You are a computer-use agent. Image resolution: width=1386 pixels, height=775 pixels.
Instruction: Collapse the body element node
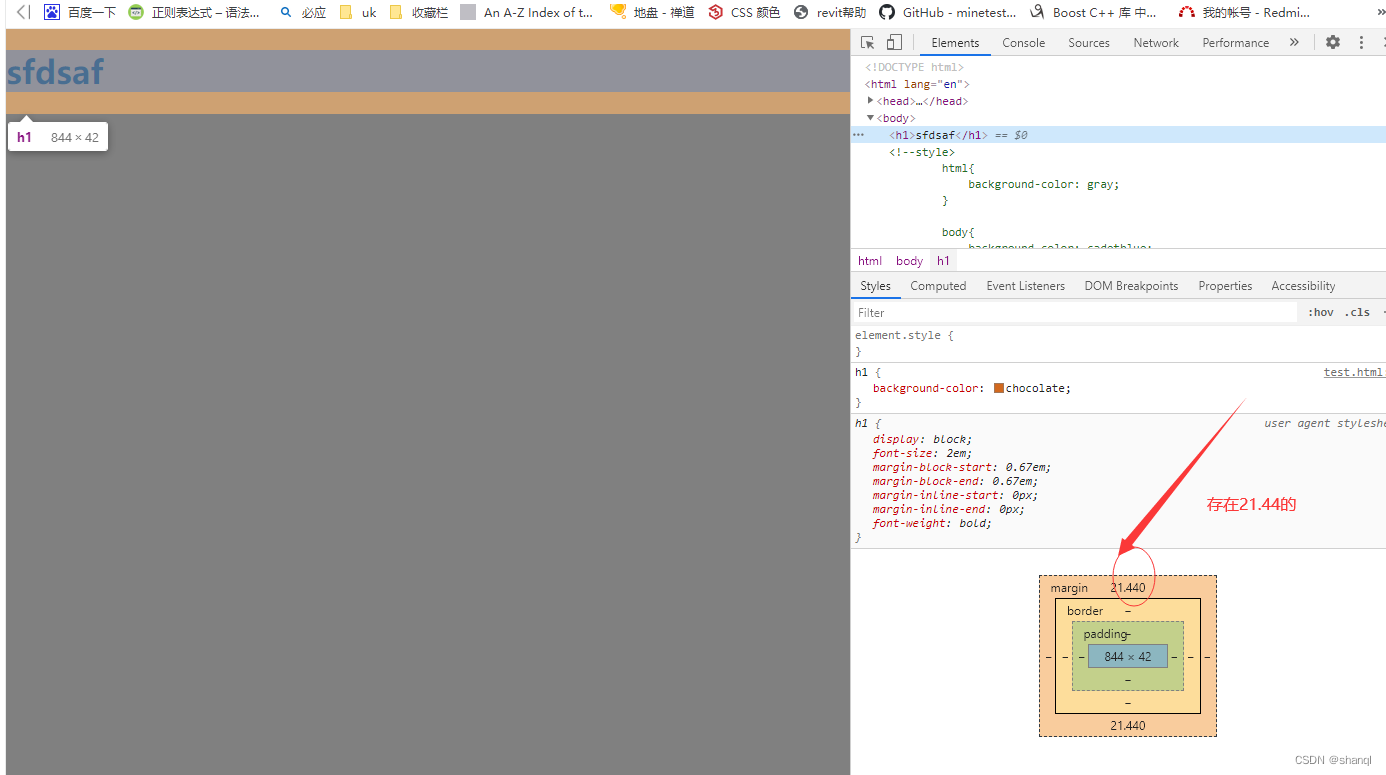coord(871,118)
